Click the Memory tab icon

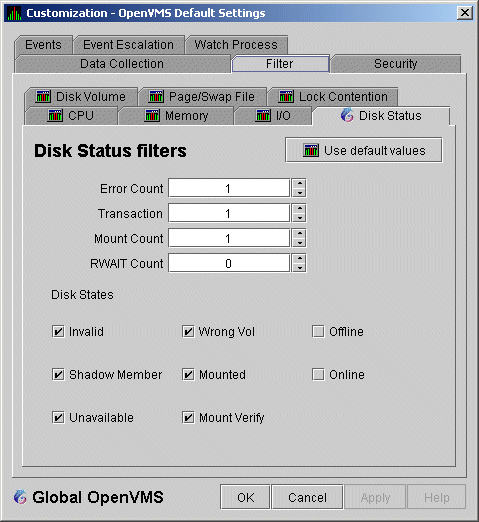152,116
